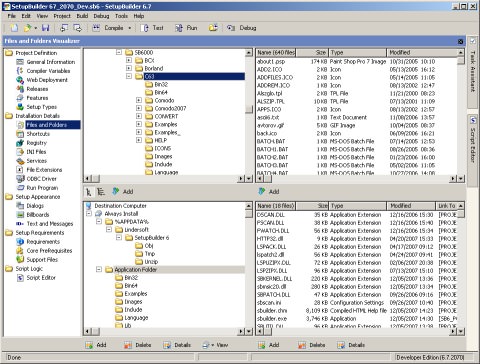Select the Web Deployment icon
The width and height of the screenshot is (480, 364).
(20, 80)
